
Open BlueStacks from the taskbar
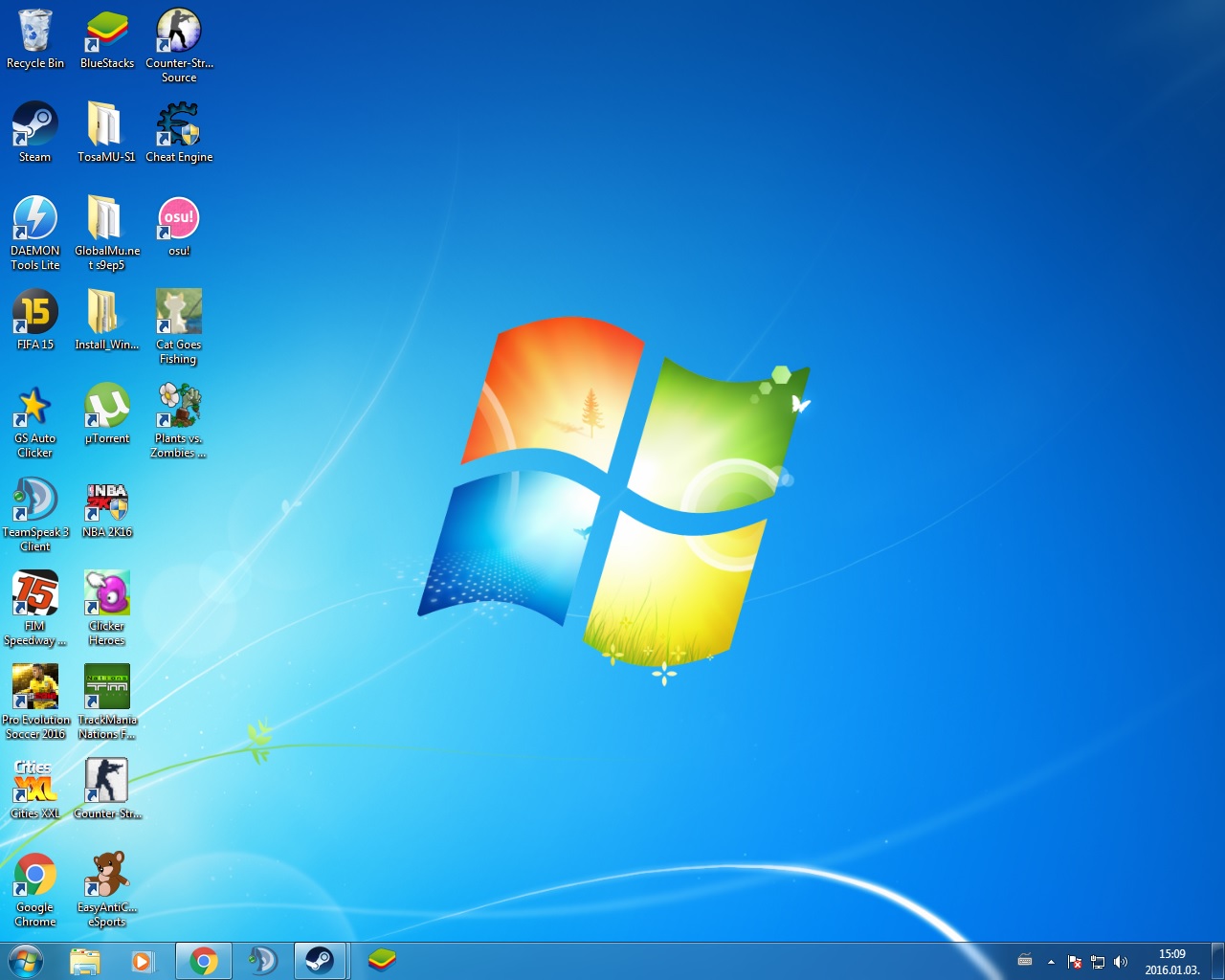(382, 961)
